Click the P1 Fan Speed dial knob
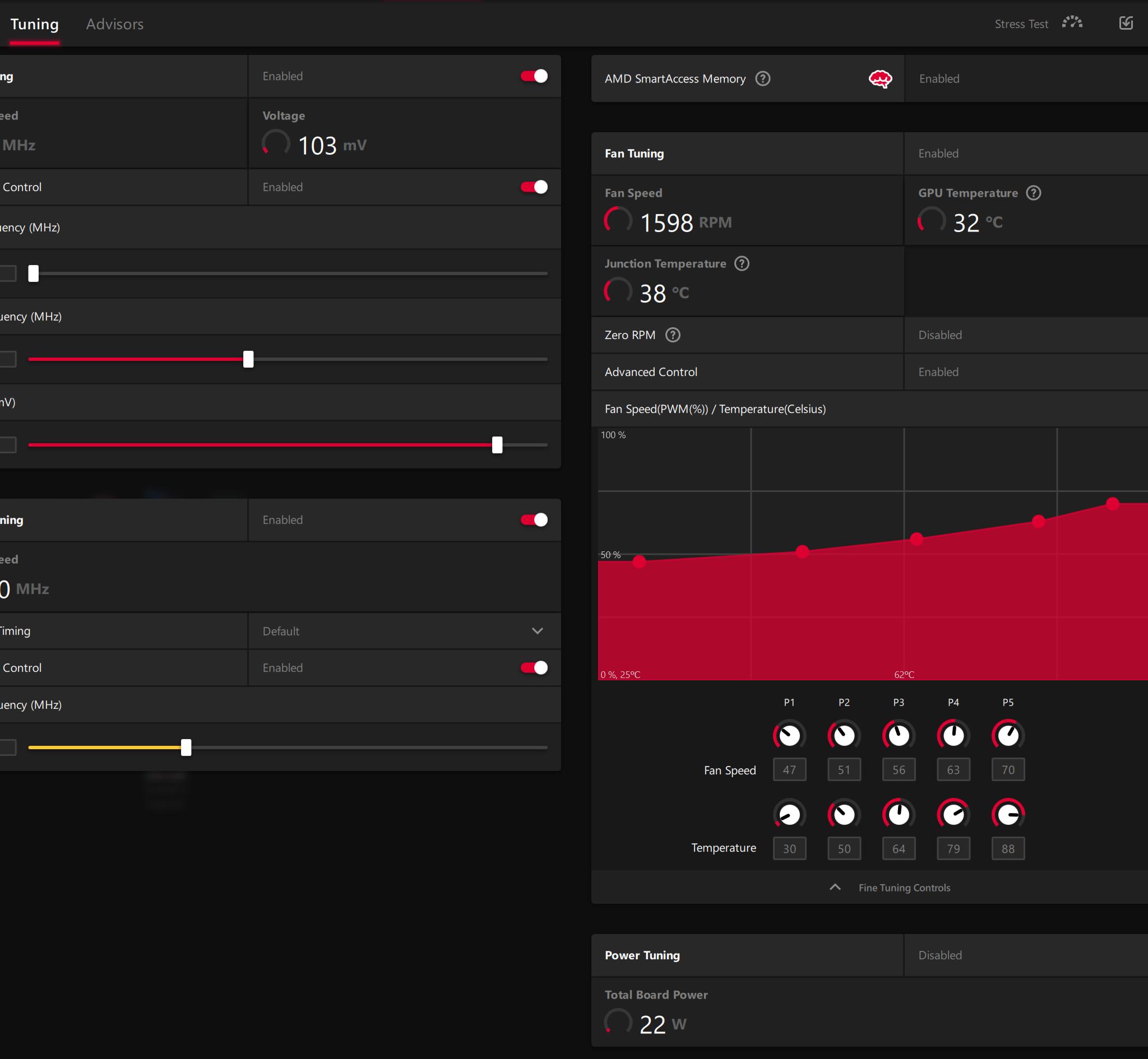Viewport: 1148px width, 1059px height. pos(789,735)
